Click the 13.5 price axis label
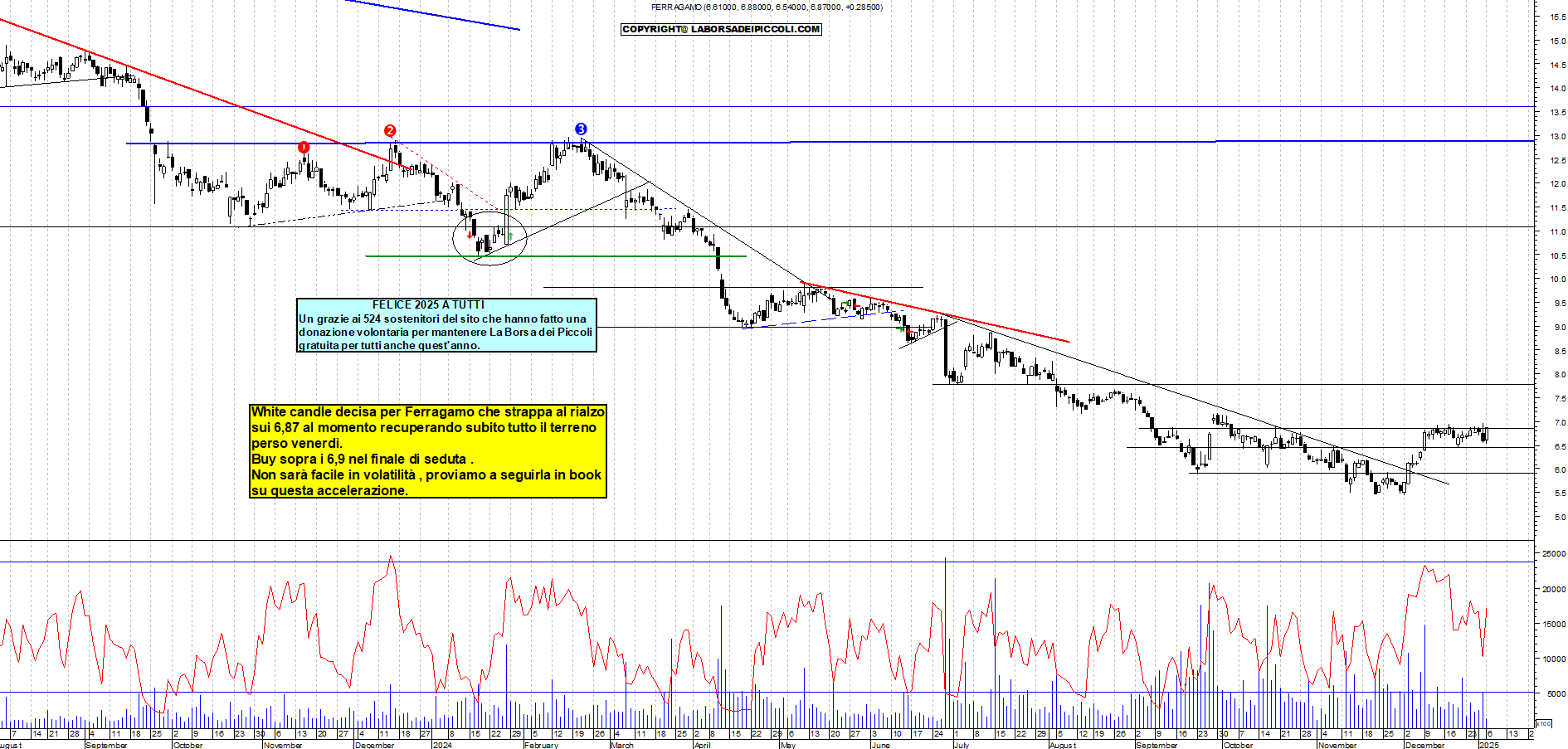Viewport: 1568px width, 749px height. (1557, 112)
